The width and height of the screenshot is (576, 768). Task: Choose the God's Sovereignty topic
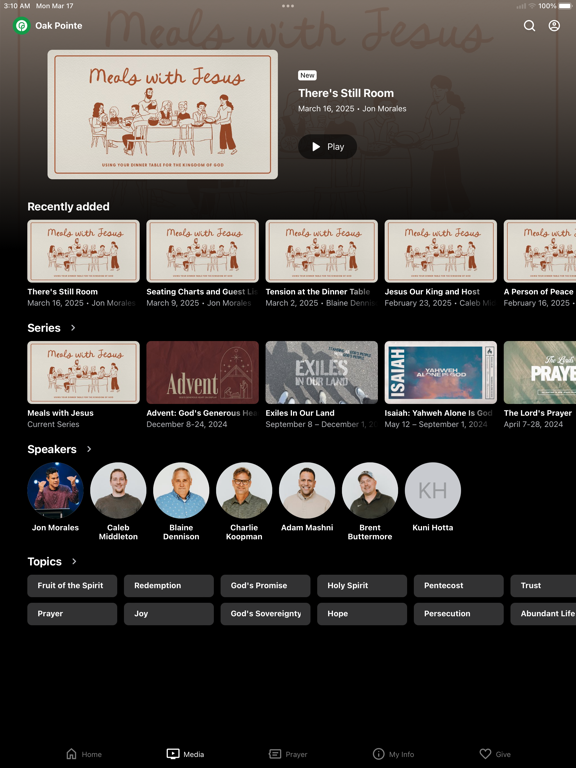[x=265, y=614]
